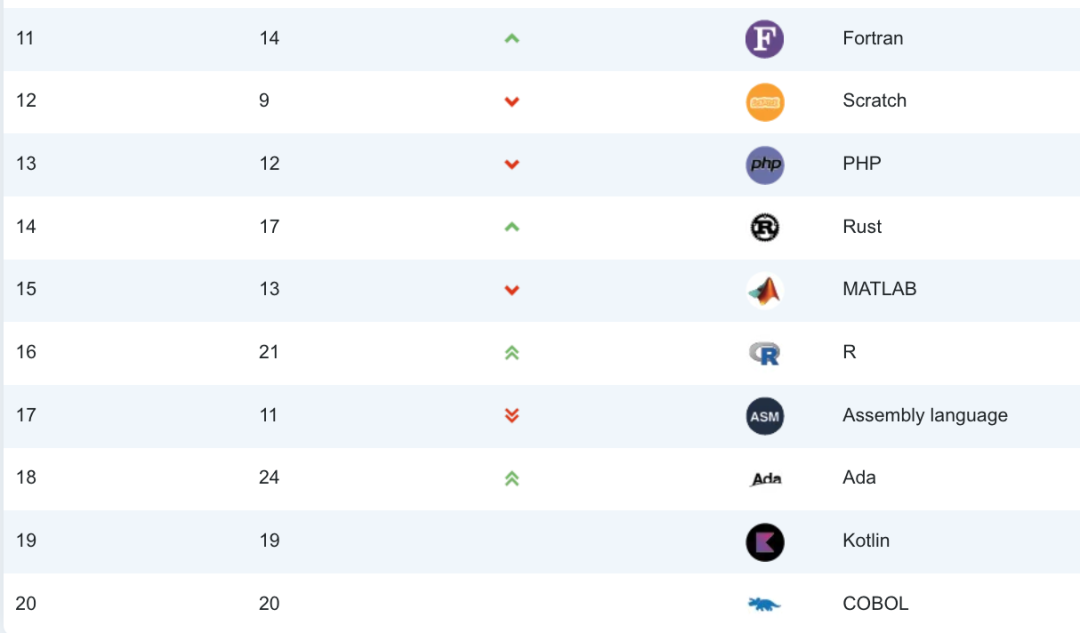Image resolution: width=1080 pixels, height=633 pixels.
Task: Click the MATLAB language name
Action: [879, 289]
